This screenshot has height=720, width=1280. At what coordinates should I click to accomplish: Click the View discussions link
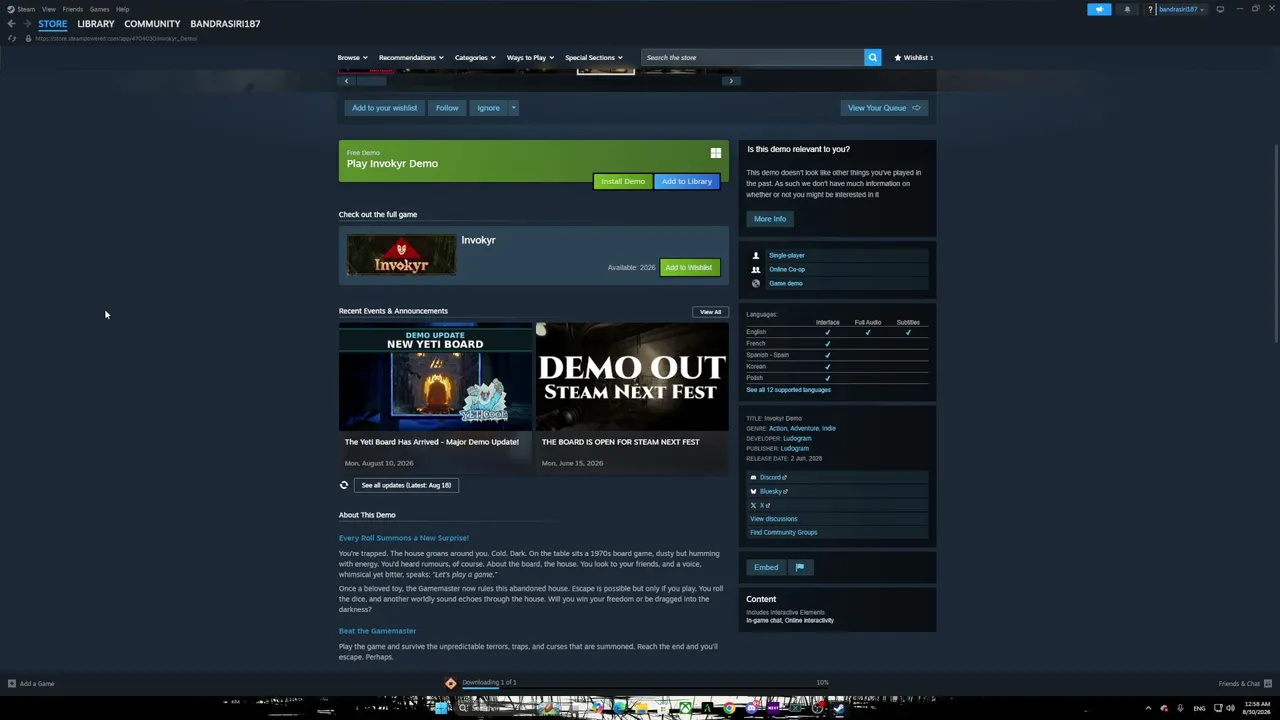pyautogui.click(x=774, y=519)
